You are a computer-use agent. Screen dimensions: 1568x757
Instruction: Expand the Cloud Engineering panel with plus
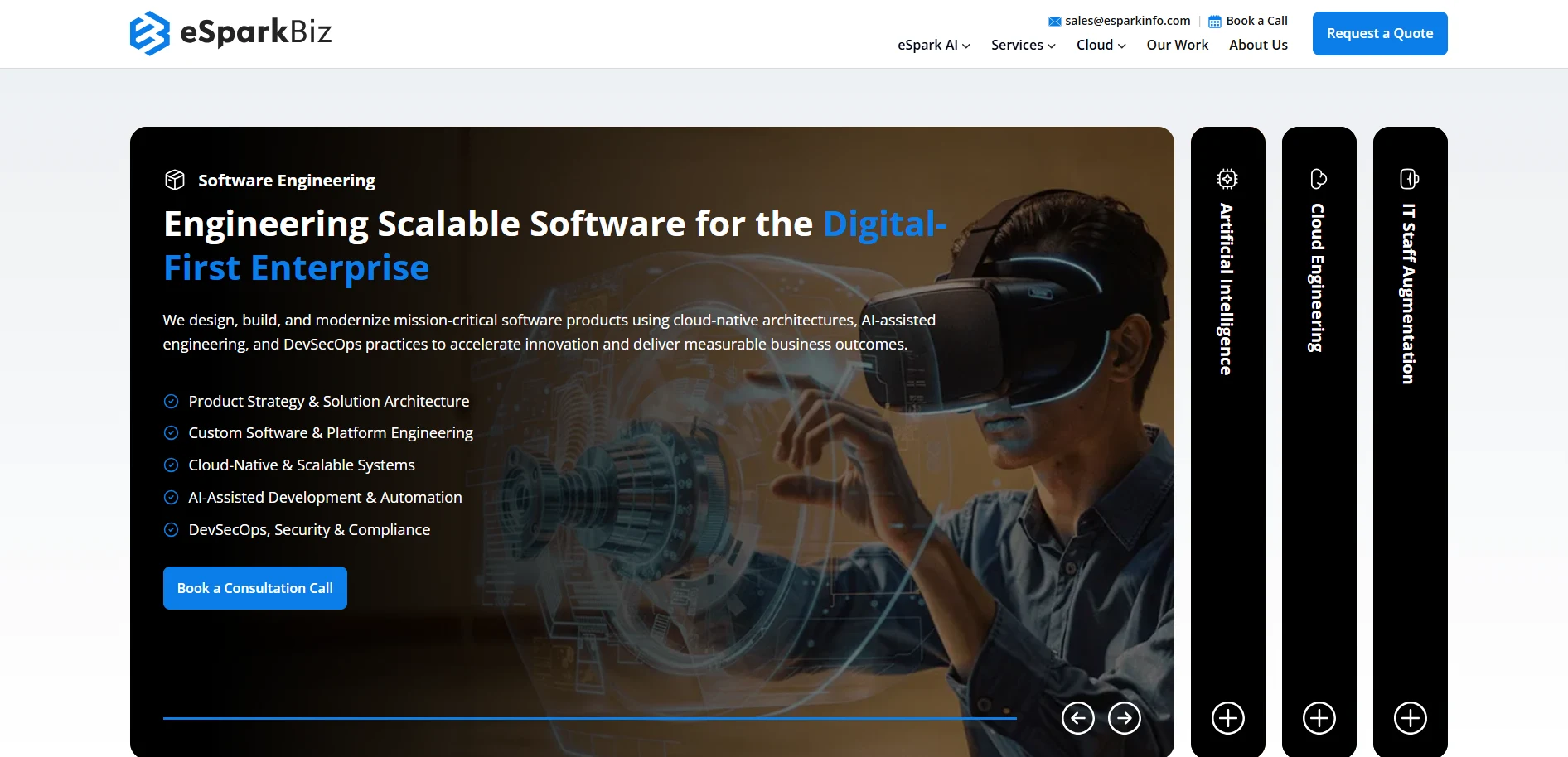pos(1319,718)
